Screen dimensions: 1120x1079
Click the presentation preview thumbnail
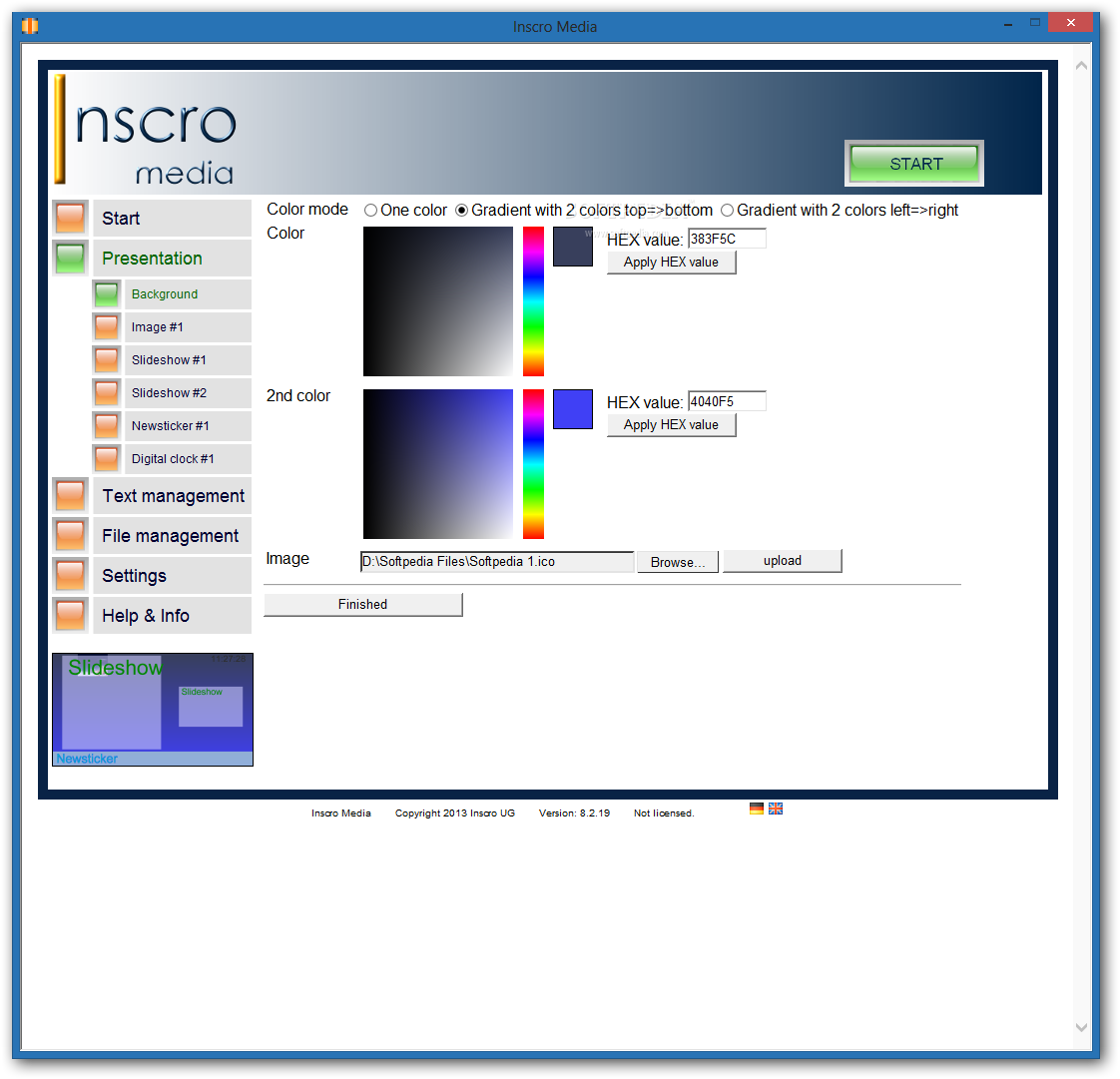tap(153, 710)
